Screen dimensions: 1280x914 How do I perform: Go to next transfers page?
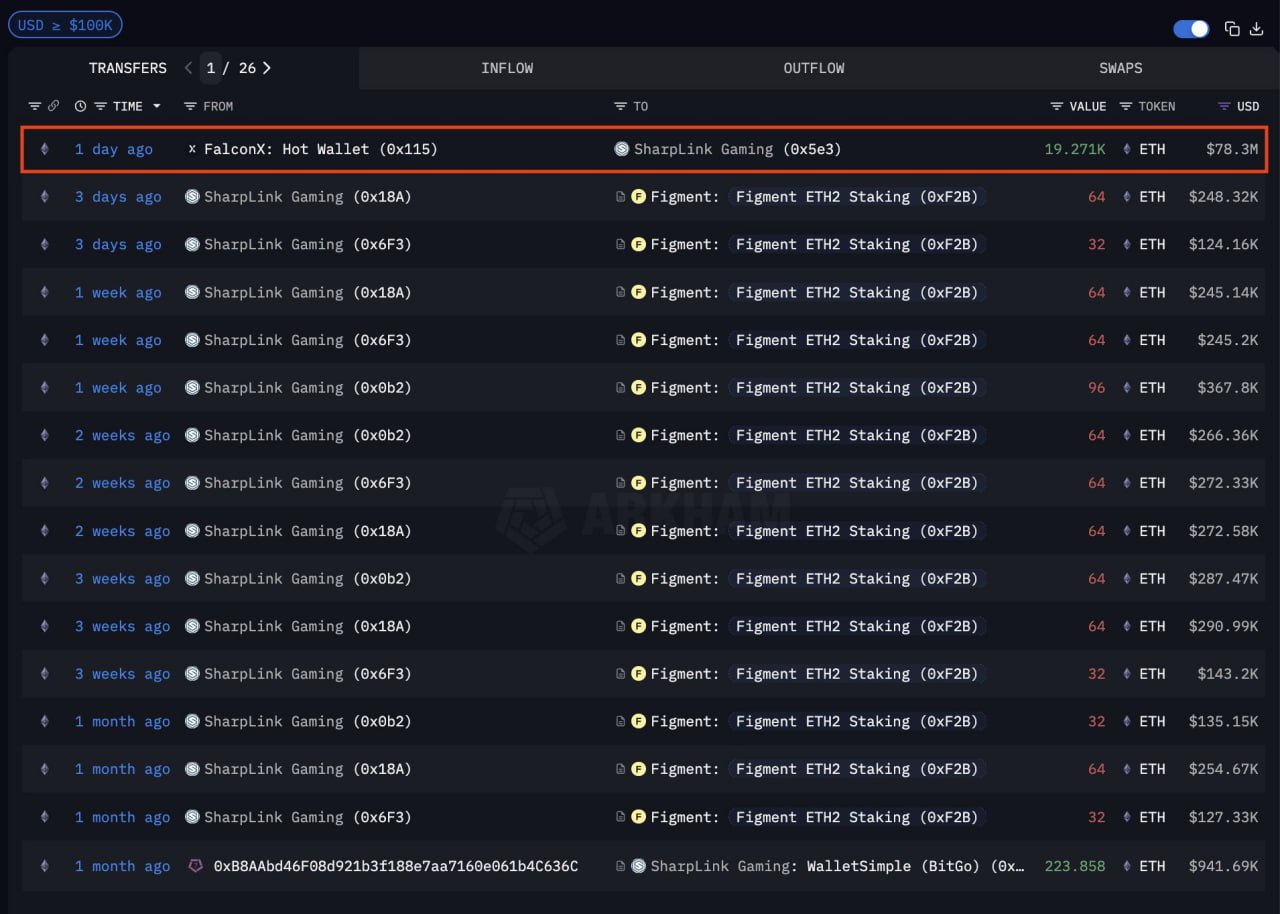pyautogui.click(x=267, y=68)
